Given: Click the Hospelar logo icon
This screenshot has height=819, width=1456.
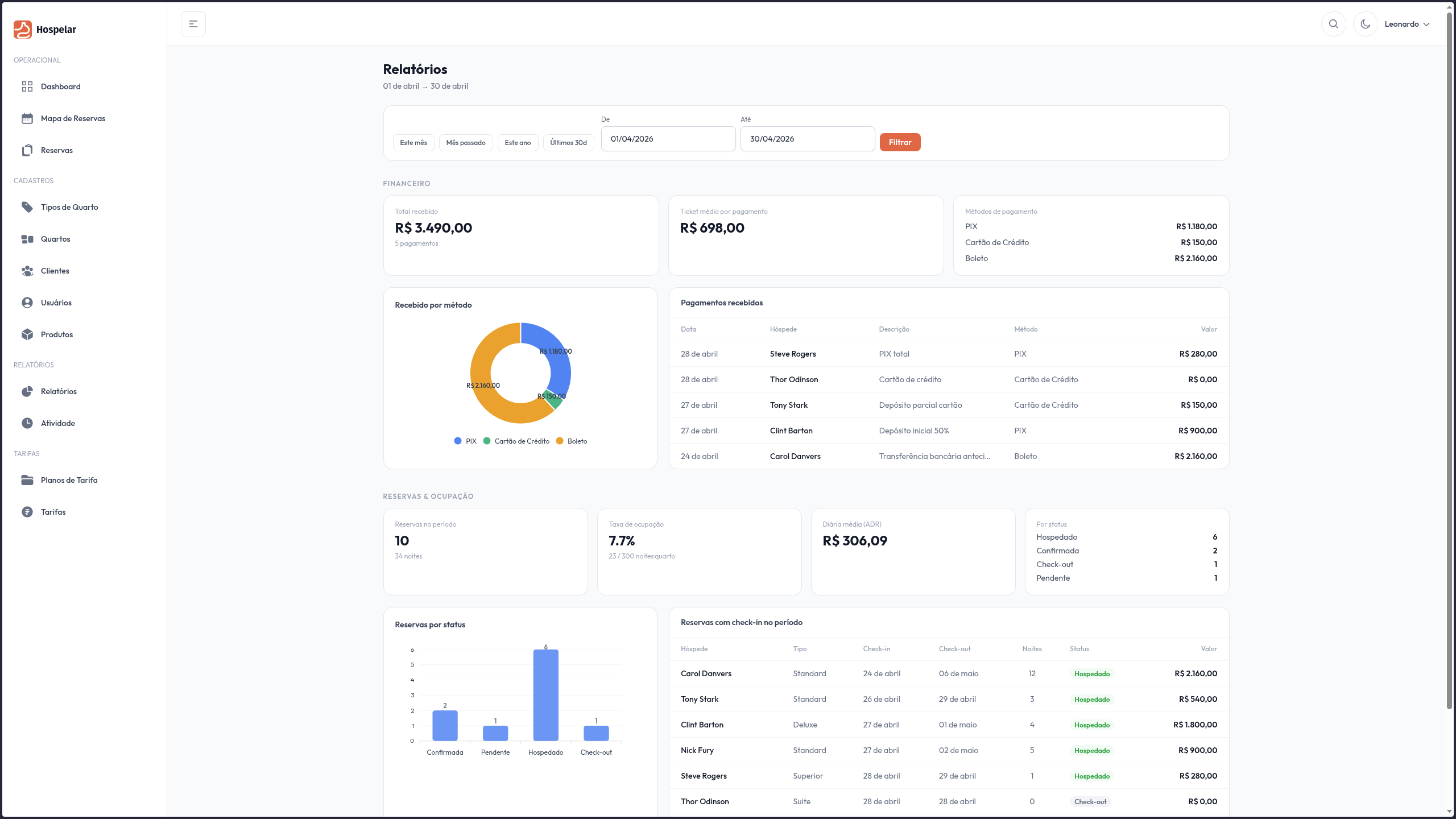Looking at the screenshot, I should pyautogui.click(x=23, y=30).
